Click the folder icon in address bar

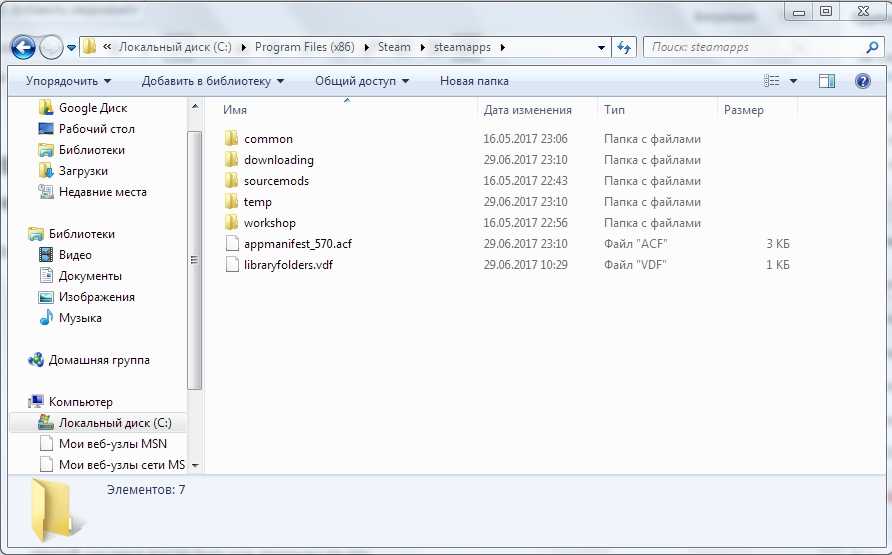89,47
